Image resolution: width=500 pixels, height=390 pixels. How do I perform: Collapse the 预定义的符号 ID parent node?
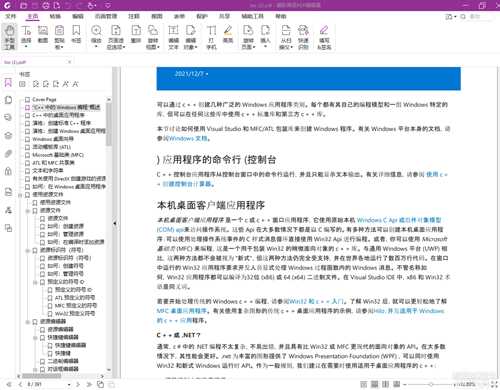coord(35,282)
